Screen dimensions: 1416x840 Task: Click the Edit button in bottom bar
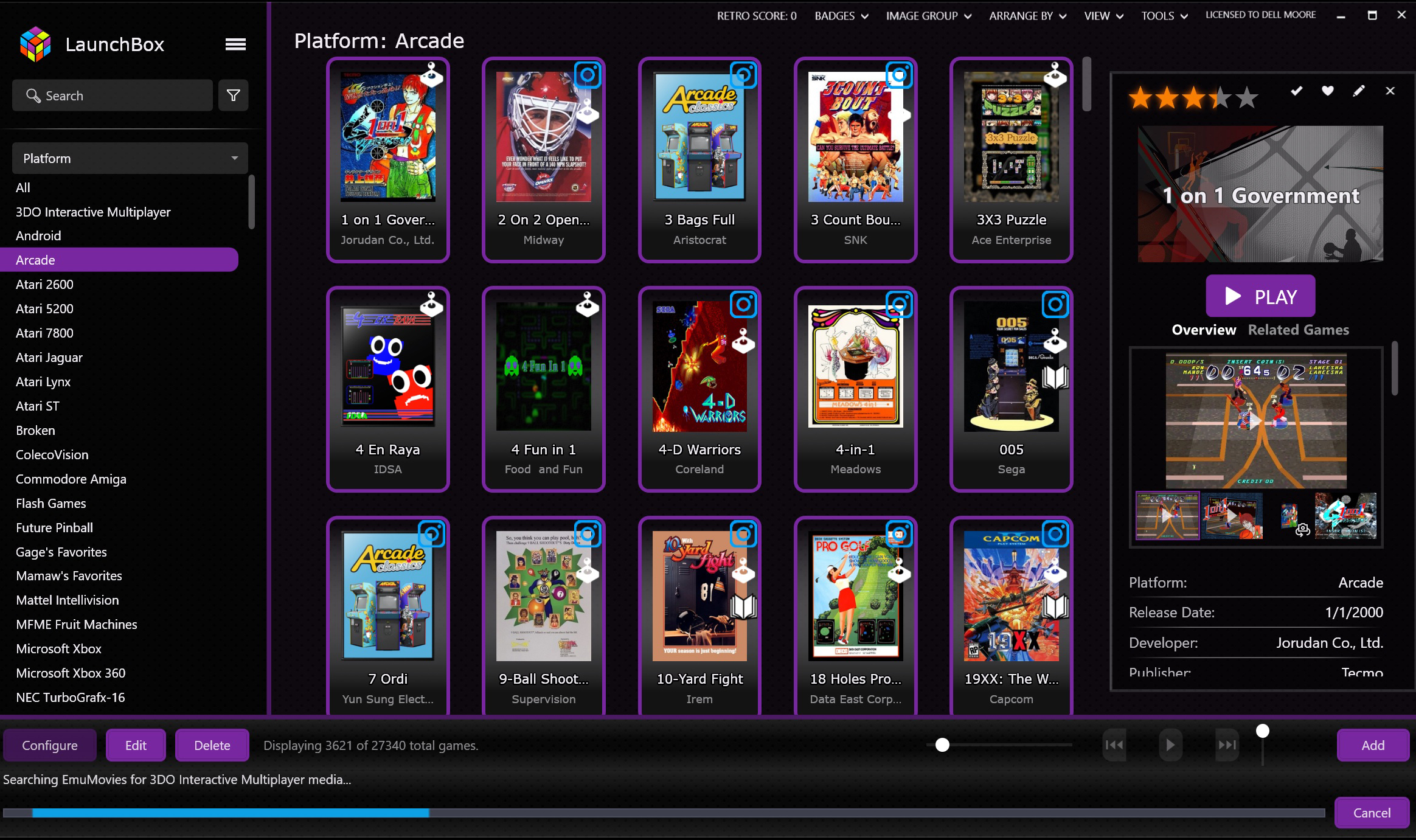tap(136, 745)
